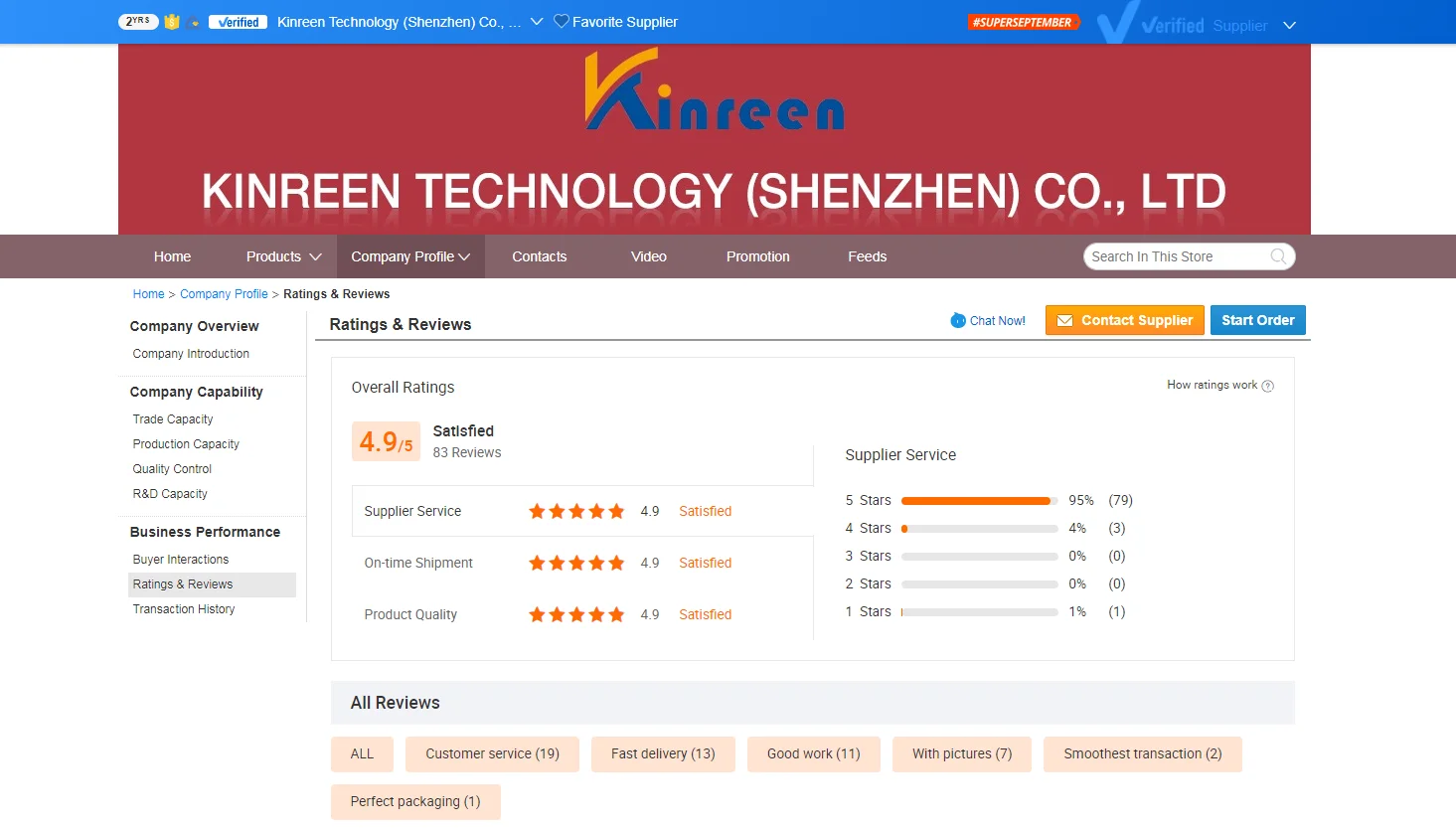The image size is (1456, 830).
Task: Click the #SUPERSEPTEMBER promotion badge
Action: (x=1023, y=22)
